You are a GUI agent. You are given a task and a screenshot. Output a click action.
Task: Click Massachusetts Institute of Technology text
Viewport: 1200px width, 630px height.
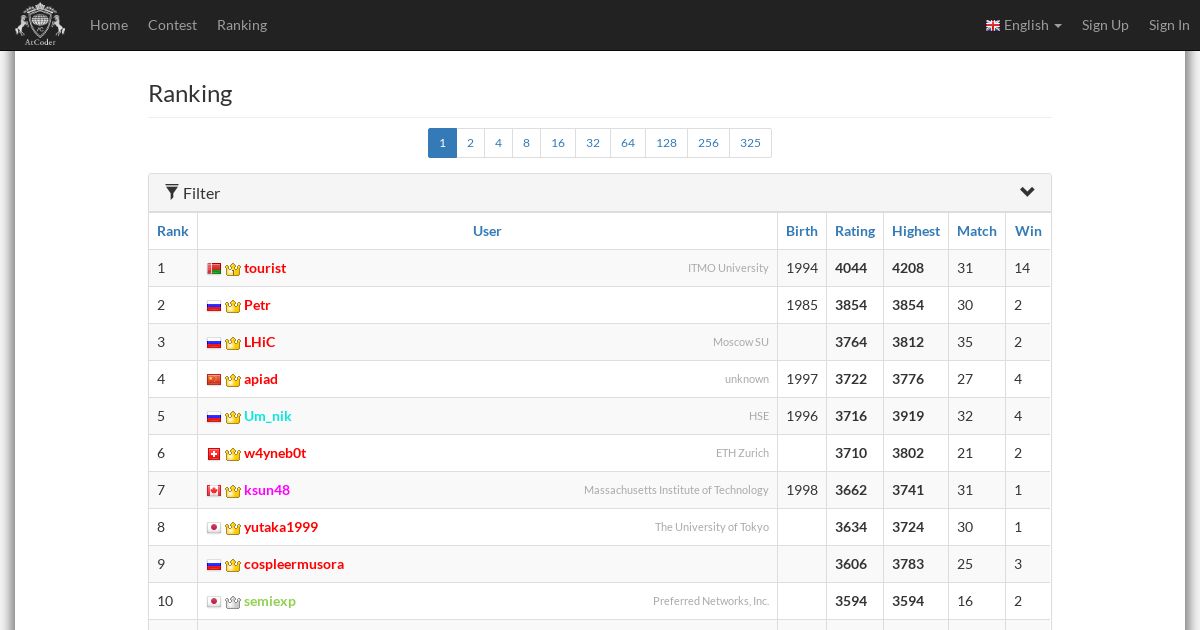coord(676,490)
